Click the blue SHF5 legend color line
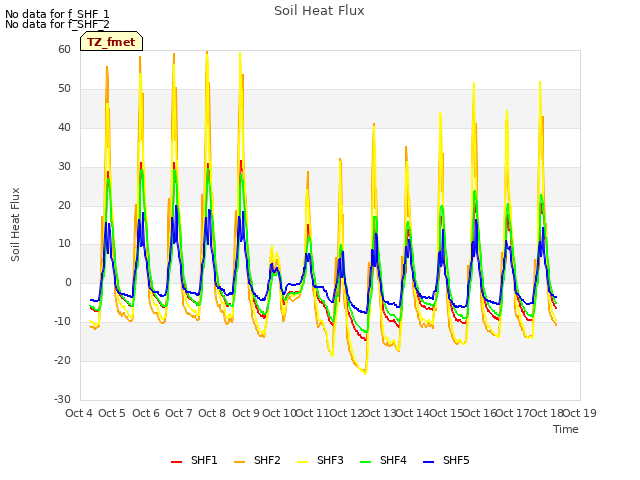The image size is (640, 480). coord(429,462)
